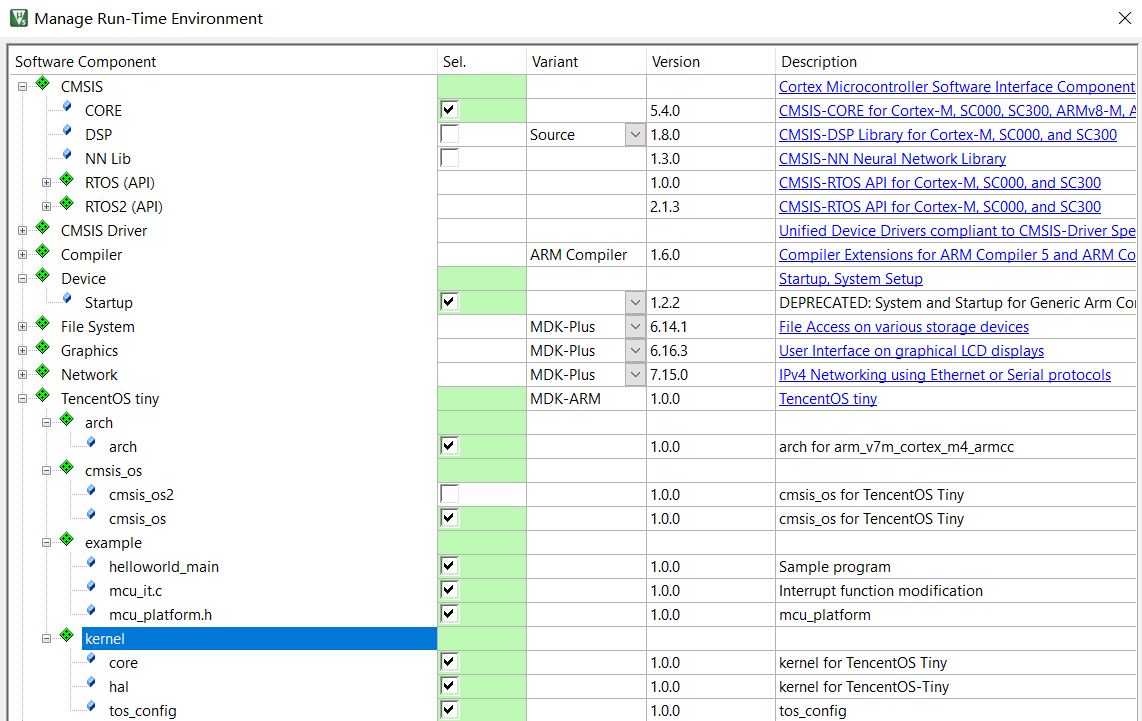This screenshot has width=1142, height=721.
Task: Click the blue component icon next to CORE
Action: coord(67,108)
